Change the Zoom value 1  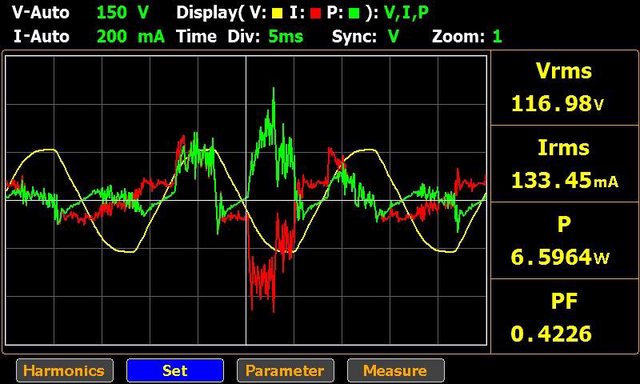(497, 37)
